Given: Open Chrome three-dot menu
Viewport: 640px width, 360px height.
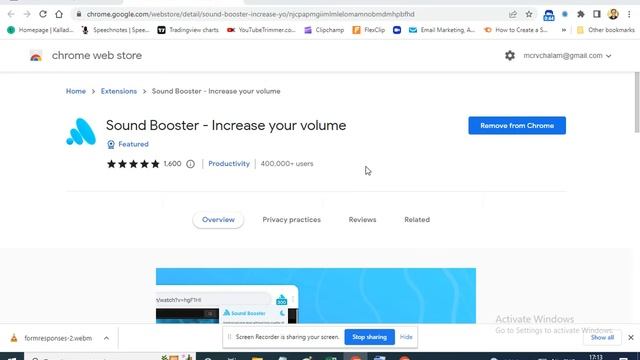Looking at the screenshot, I should coord(629,14).
